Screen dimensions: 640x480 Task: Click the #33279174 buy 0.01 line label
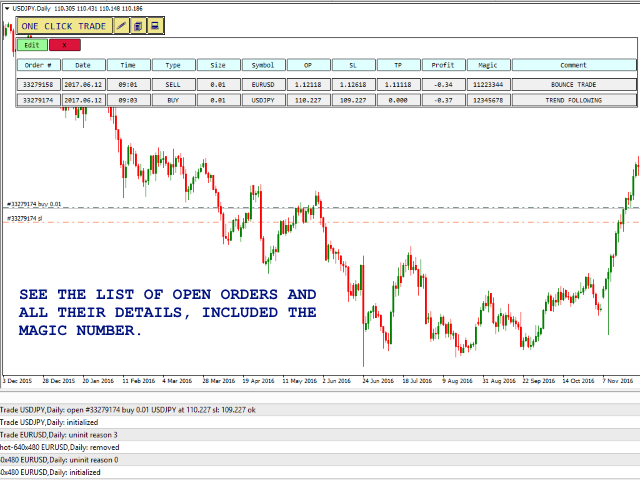click(34, 204)
